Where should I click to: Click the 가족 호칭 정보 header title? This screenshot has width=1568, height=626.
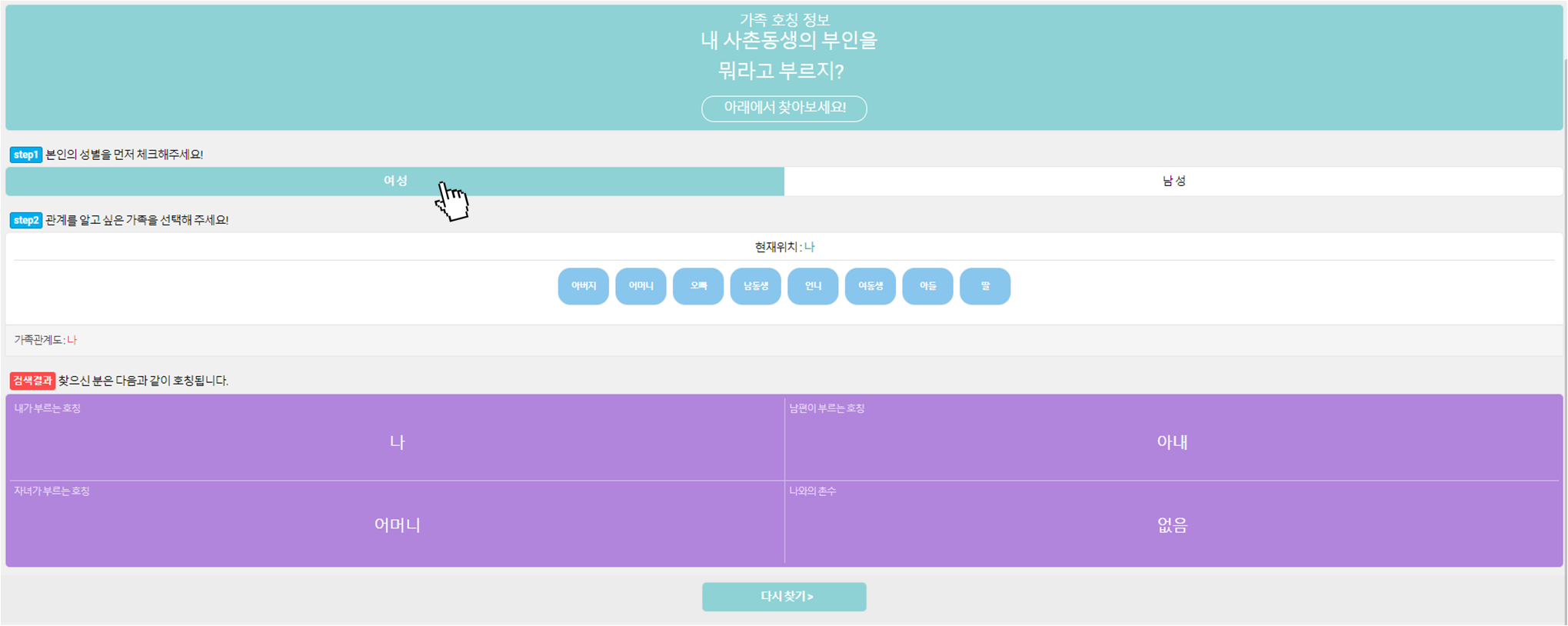(784, 20)
